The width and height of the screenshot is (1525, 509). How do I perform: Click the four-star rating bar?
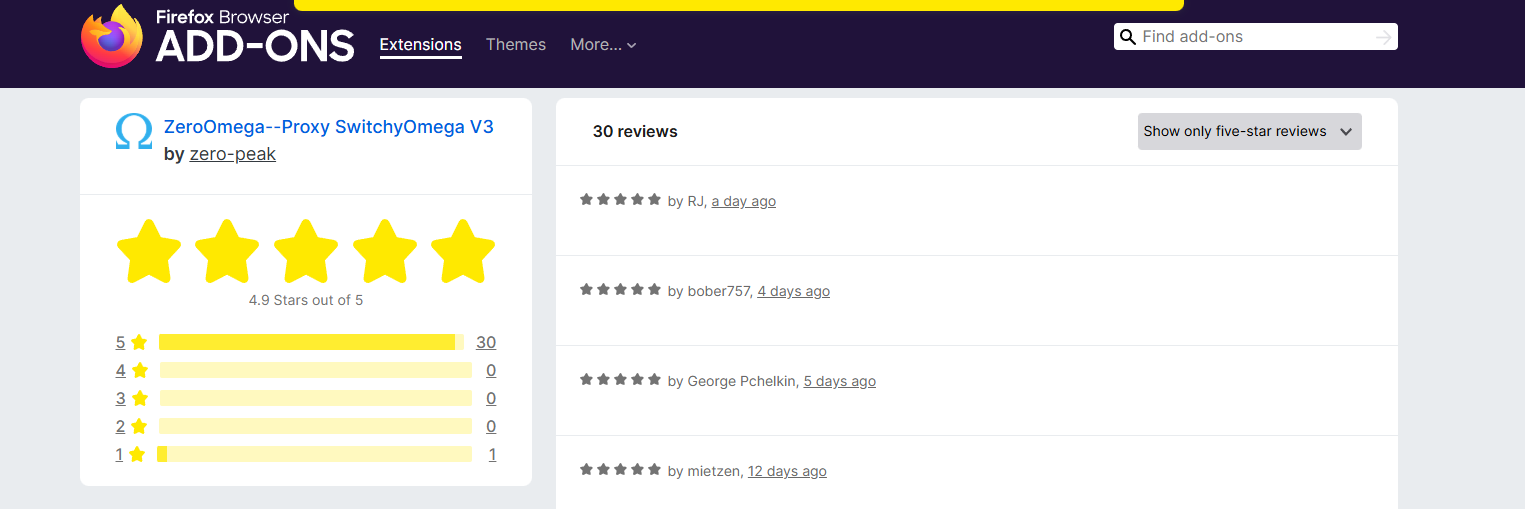pos(315,370)
